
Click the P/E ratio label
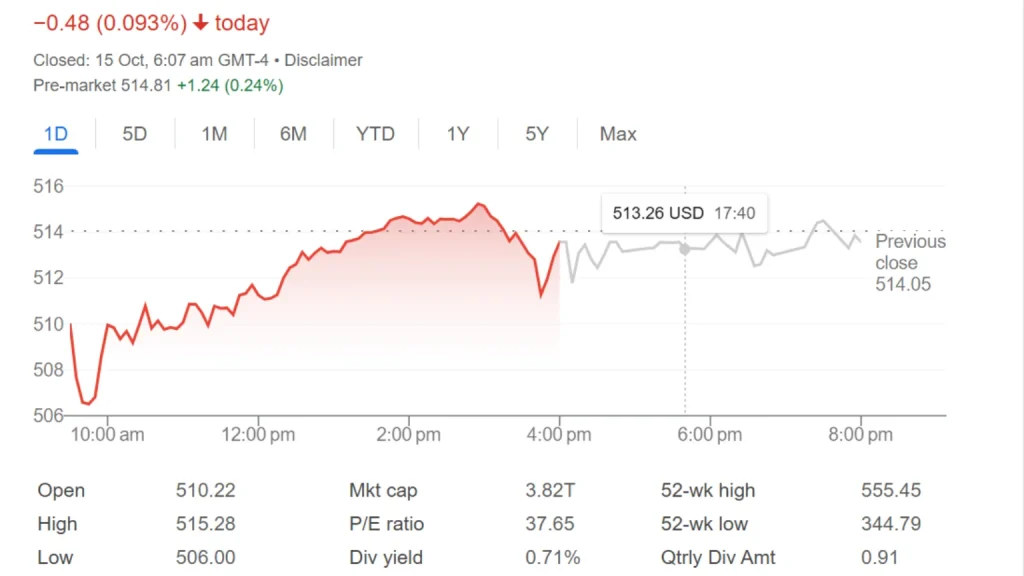(386, 524)
